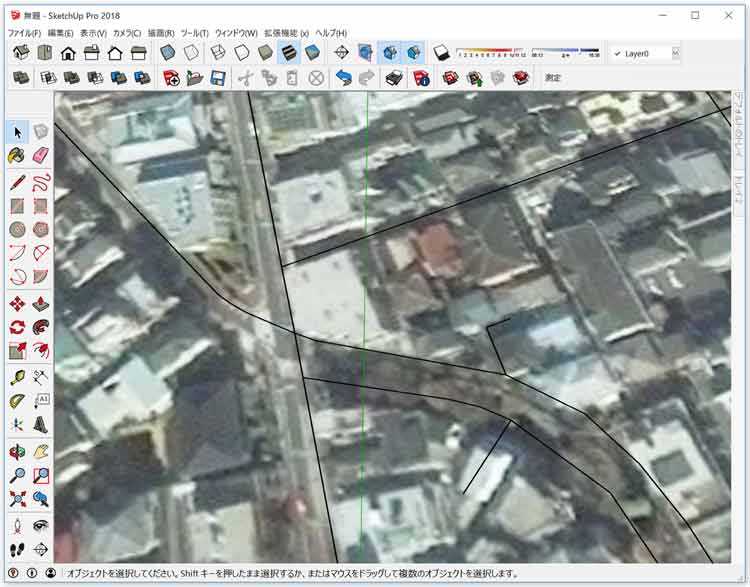Image resolution: width=750 pixels, height=587 pixels.
Task: Select the Rotate tool
Action: coord(18,327)
